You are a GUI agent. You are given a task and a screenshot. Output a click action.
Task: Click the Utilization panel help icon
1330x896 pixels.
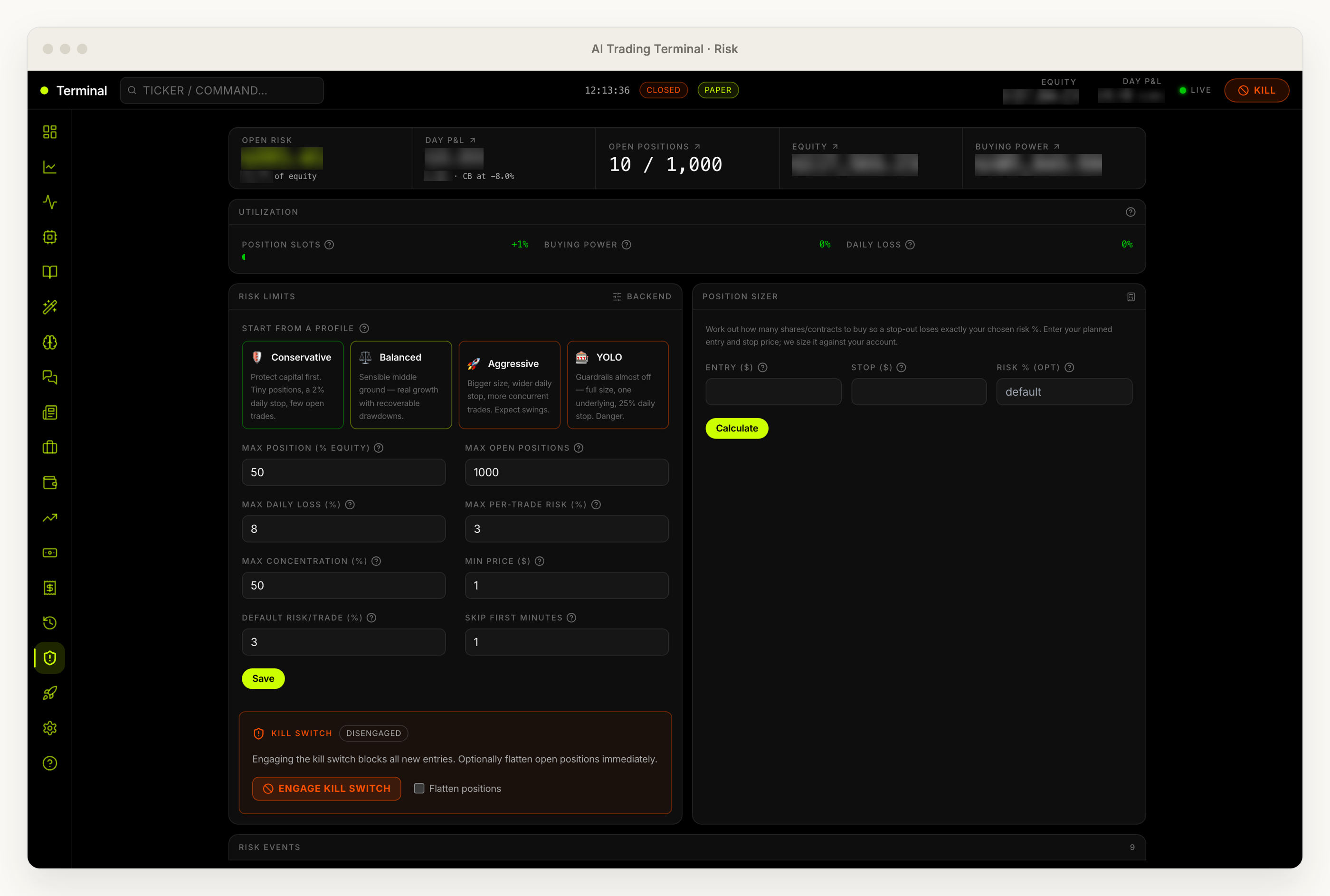click(1130, 212)
